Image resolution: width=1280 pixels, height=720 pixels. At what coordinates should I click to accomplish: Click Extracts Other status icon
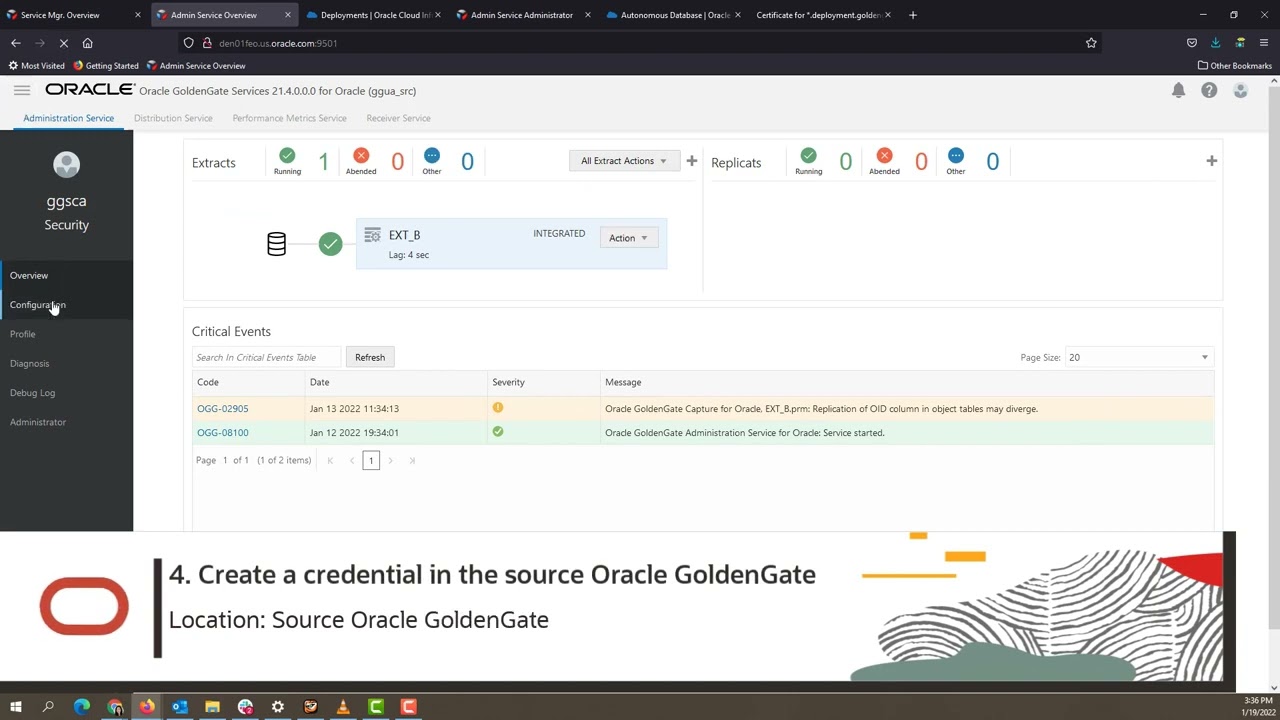pyautogui.click(x=431, y=155)
